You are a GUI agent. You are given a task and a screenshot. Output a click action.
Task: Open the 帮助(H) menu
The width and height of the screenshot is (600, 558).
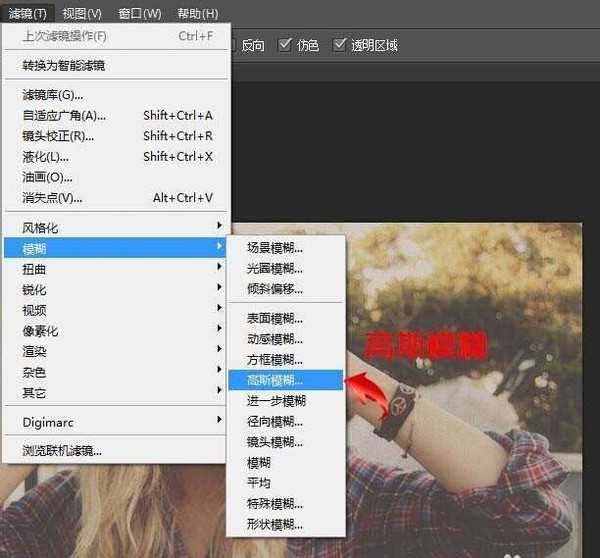point(197,14)
